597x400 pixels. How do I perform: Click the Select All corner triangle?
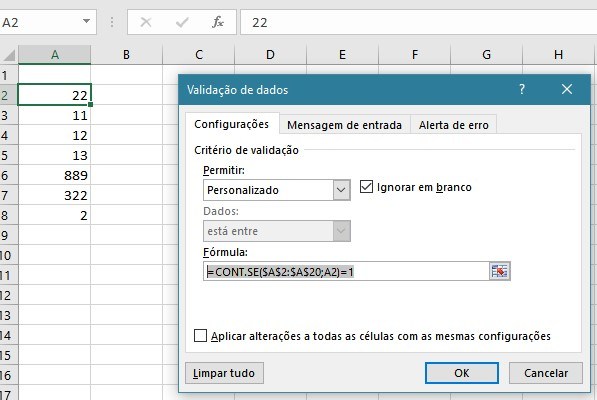pos(9,55)
